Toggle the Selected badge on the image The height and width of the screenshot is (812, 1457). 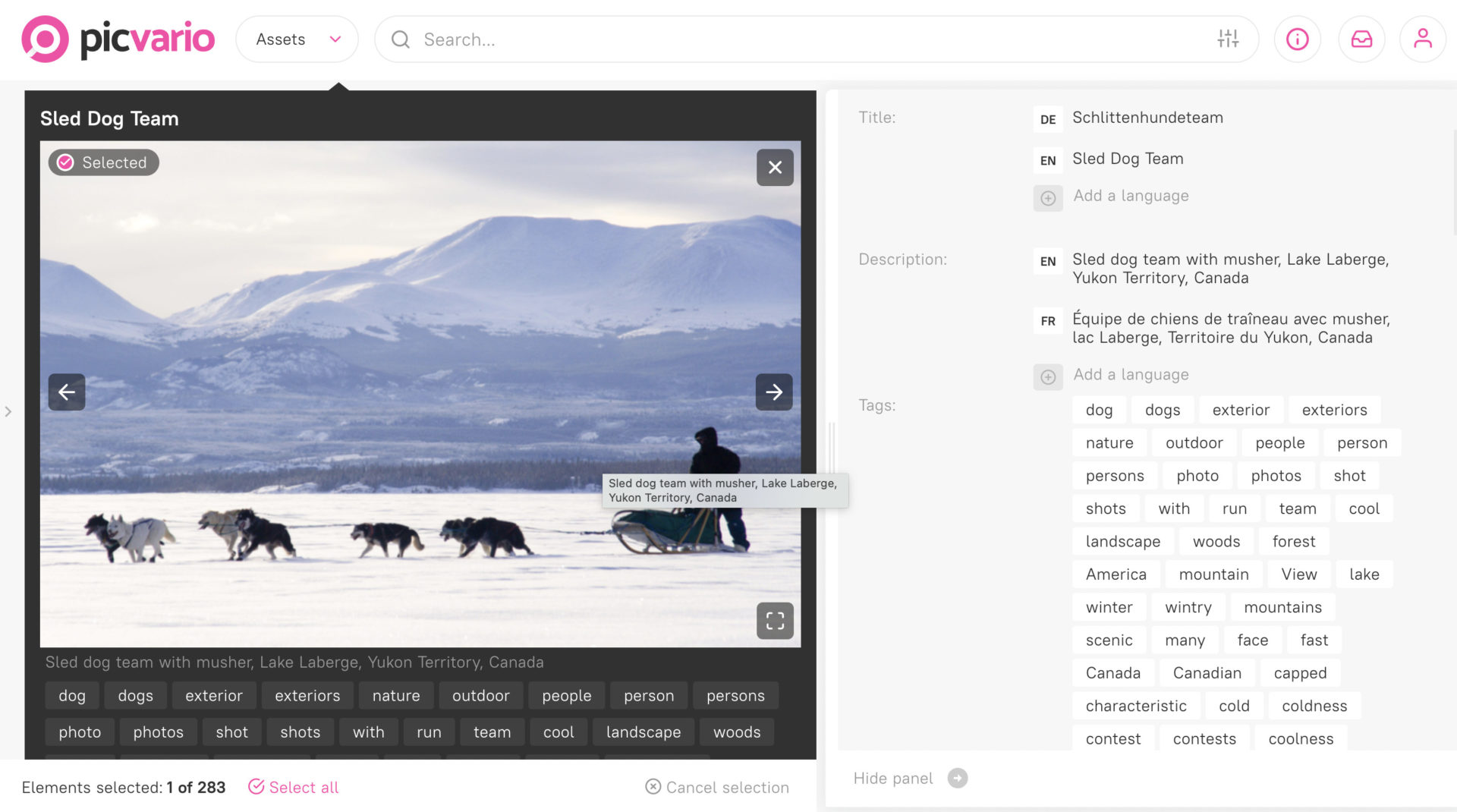click(103, 162)
